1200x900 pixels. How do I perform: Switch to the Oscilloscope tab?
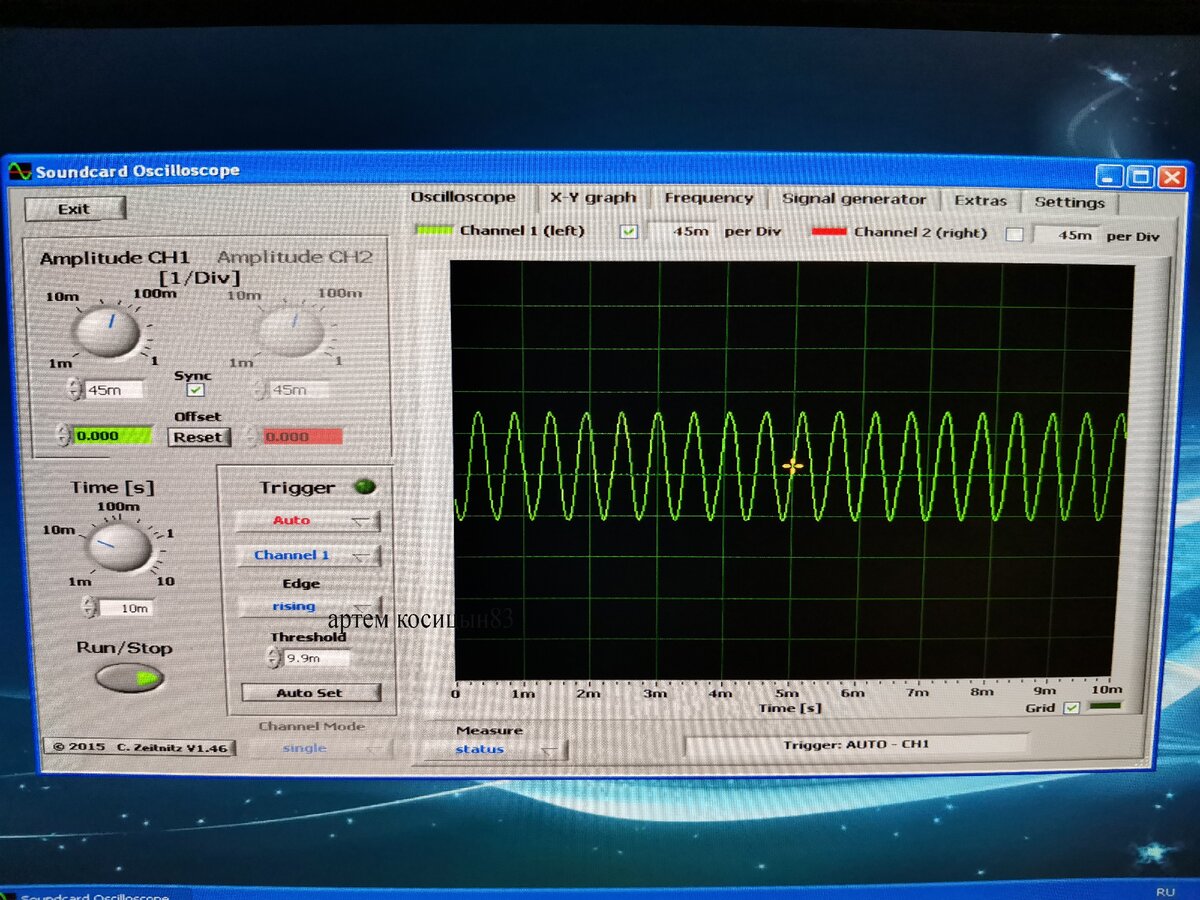coord(464,198)
